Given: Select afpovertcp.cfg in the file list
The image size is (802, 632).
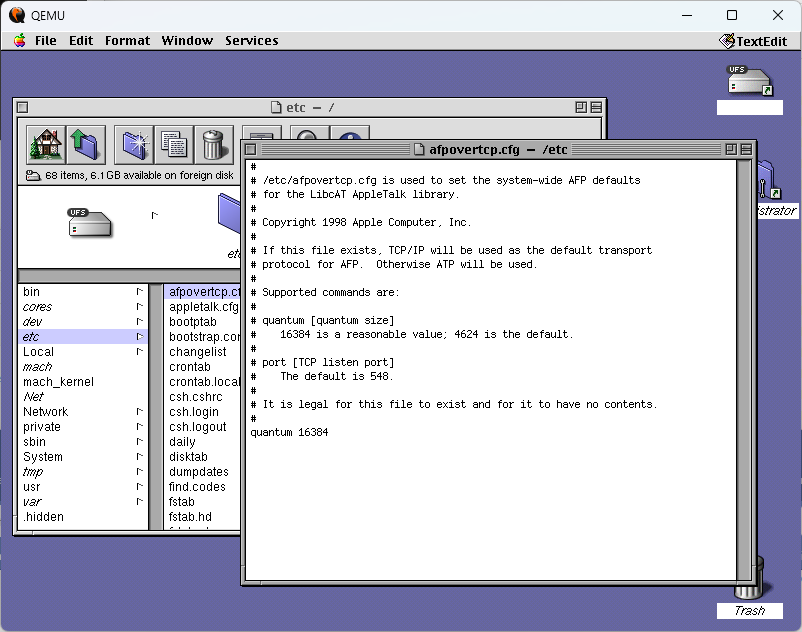Looking at the screenshot, I should coord(203,291).
